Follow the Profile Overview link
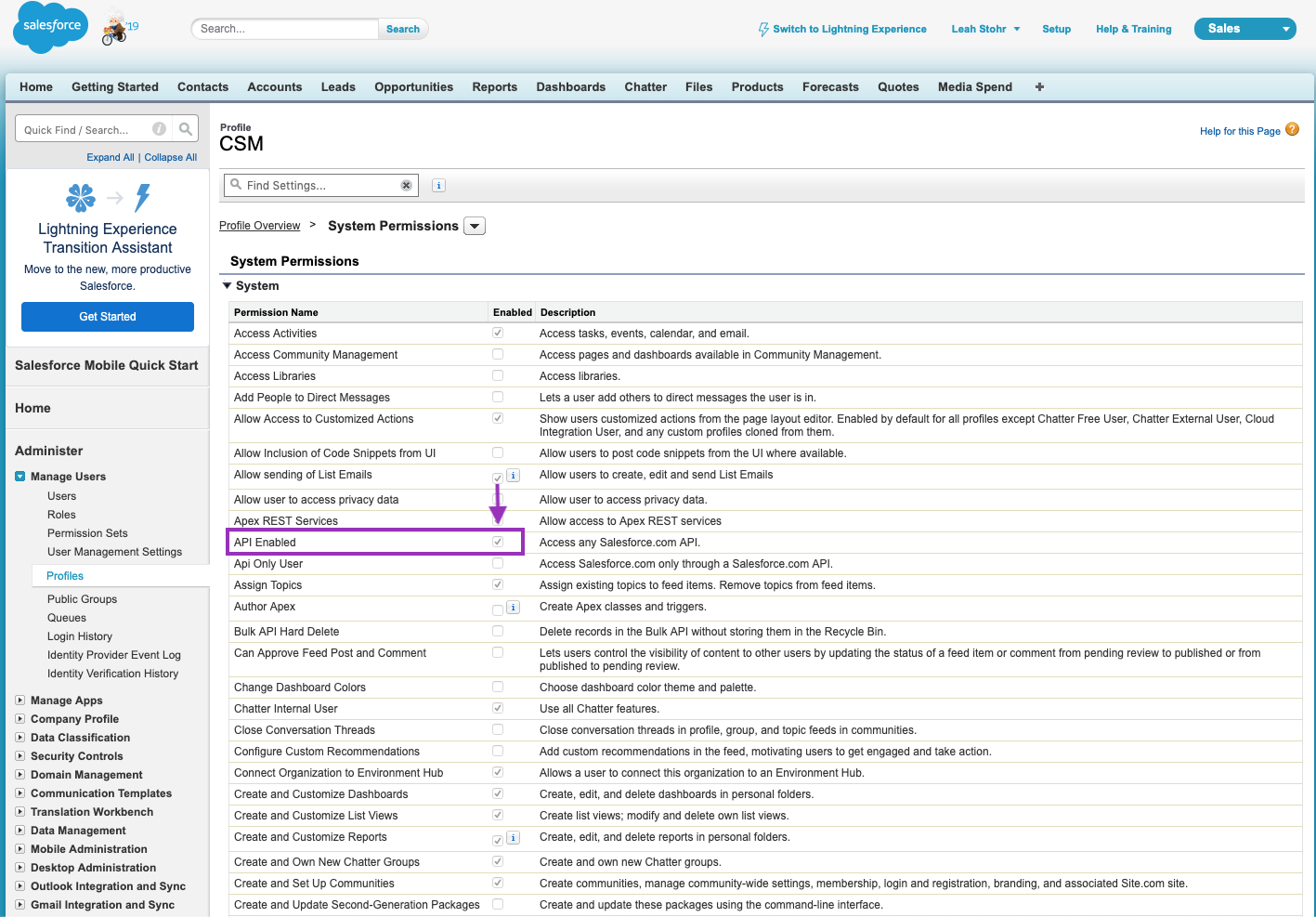 259,226
